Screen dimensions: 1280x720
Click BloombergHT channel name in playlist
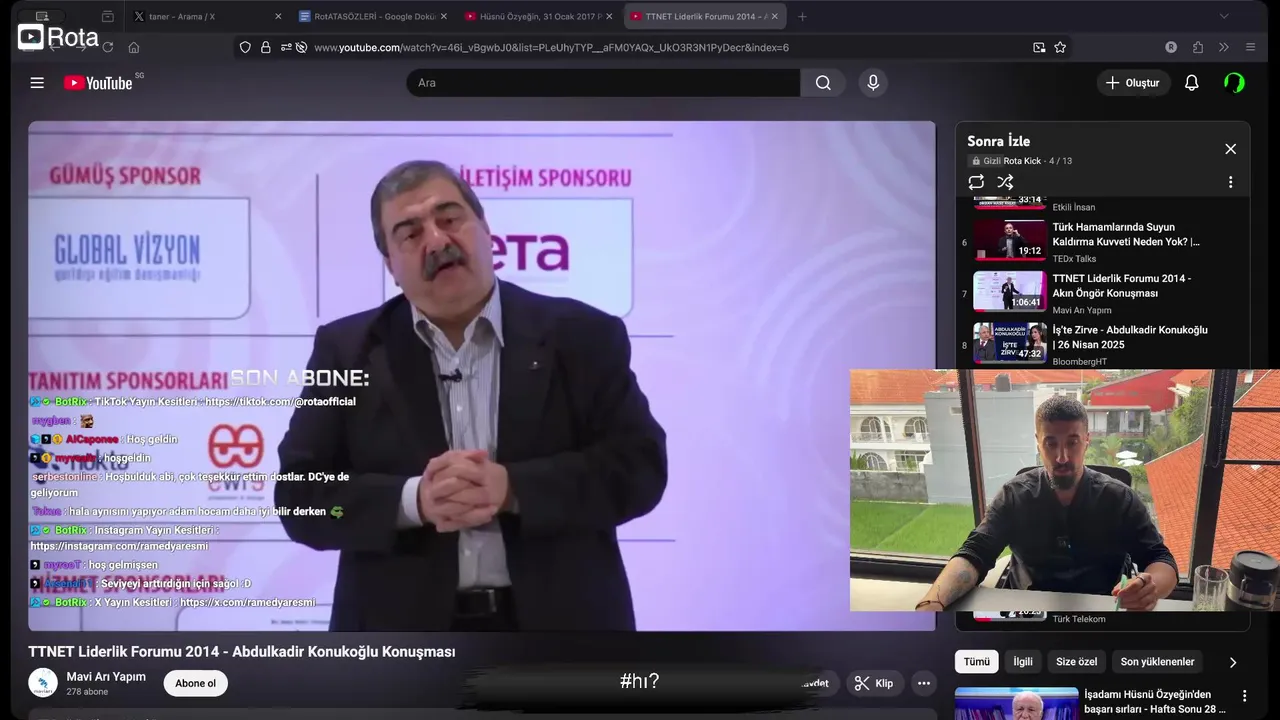coord(1079,362)
